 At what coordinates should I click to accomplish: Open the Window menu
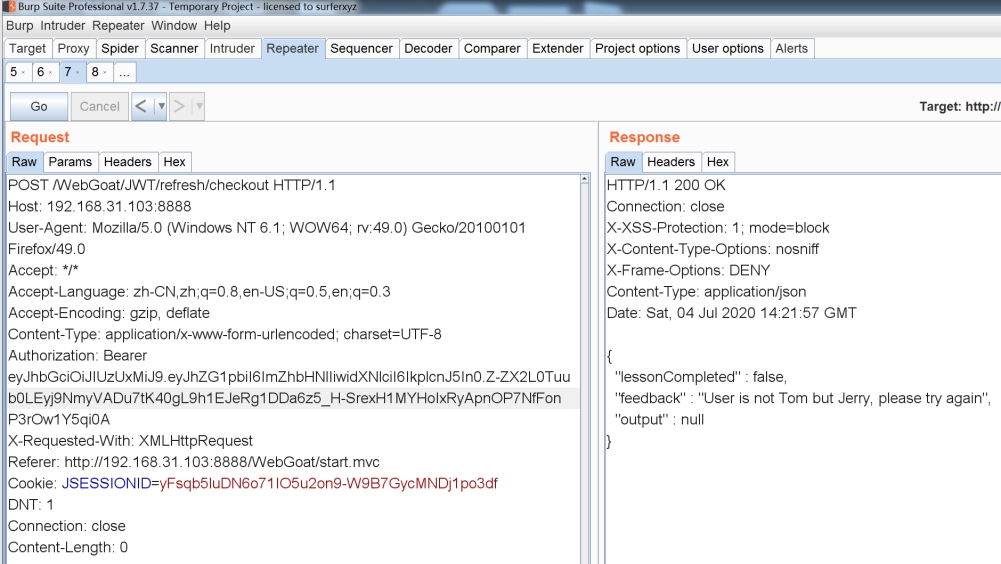pyautogui.click(x=174, y=26)
